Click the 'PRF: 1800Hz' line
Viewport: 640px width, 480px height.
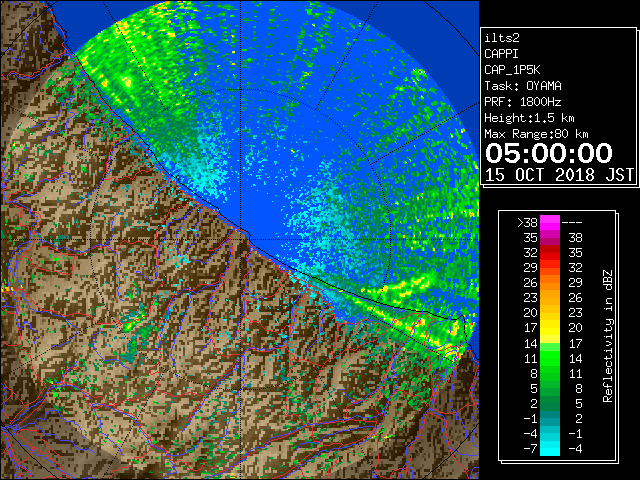tap(523, 102)
